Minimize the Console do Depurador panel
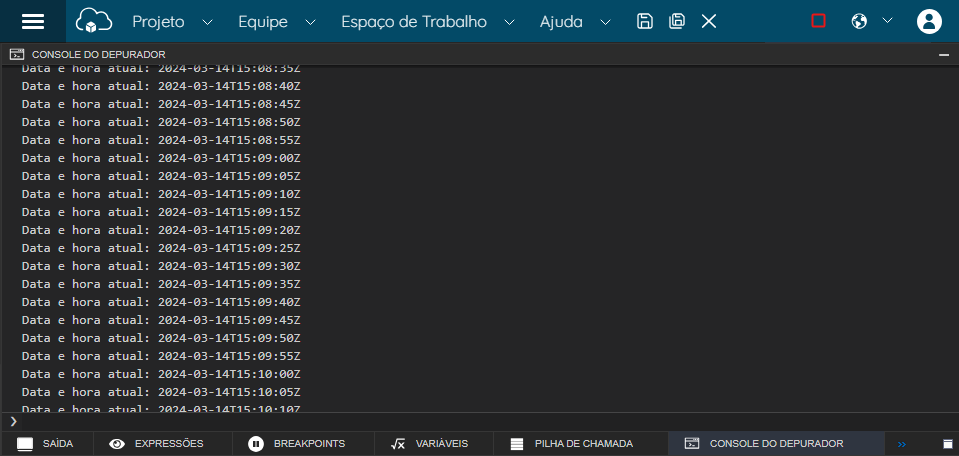 pyautogui.click(x=944, y=55)
